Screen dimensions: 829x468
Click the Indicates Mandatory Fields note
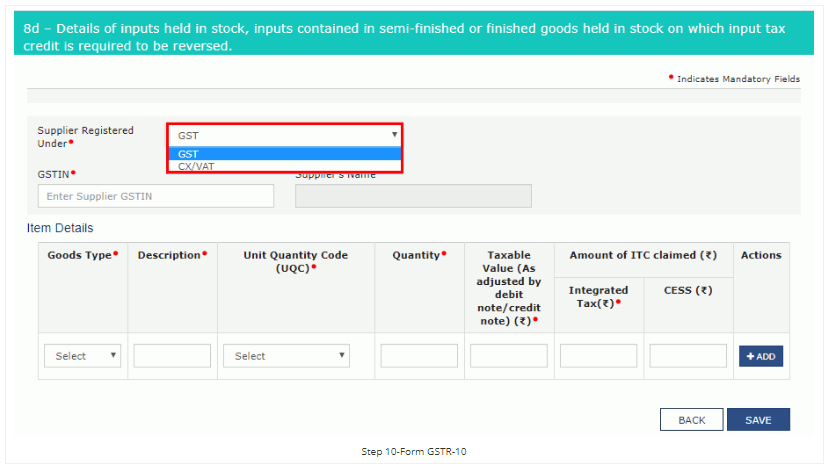pyautogui.click(x=737, y=79)
